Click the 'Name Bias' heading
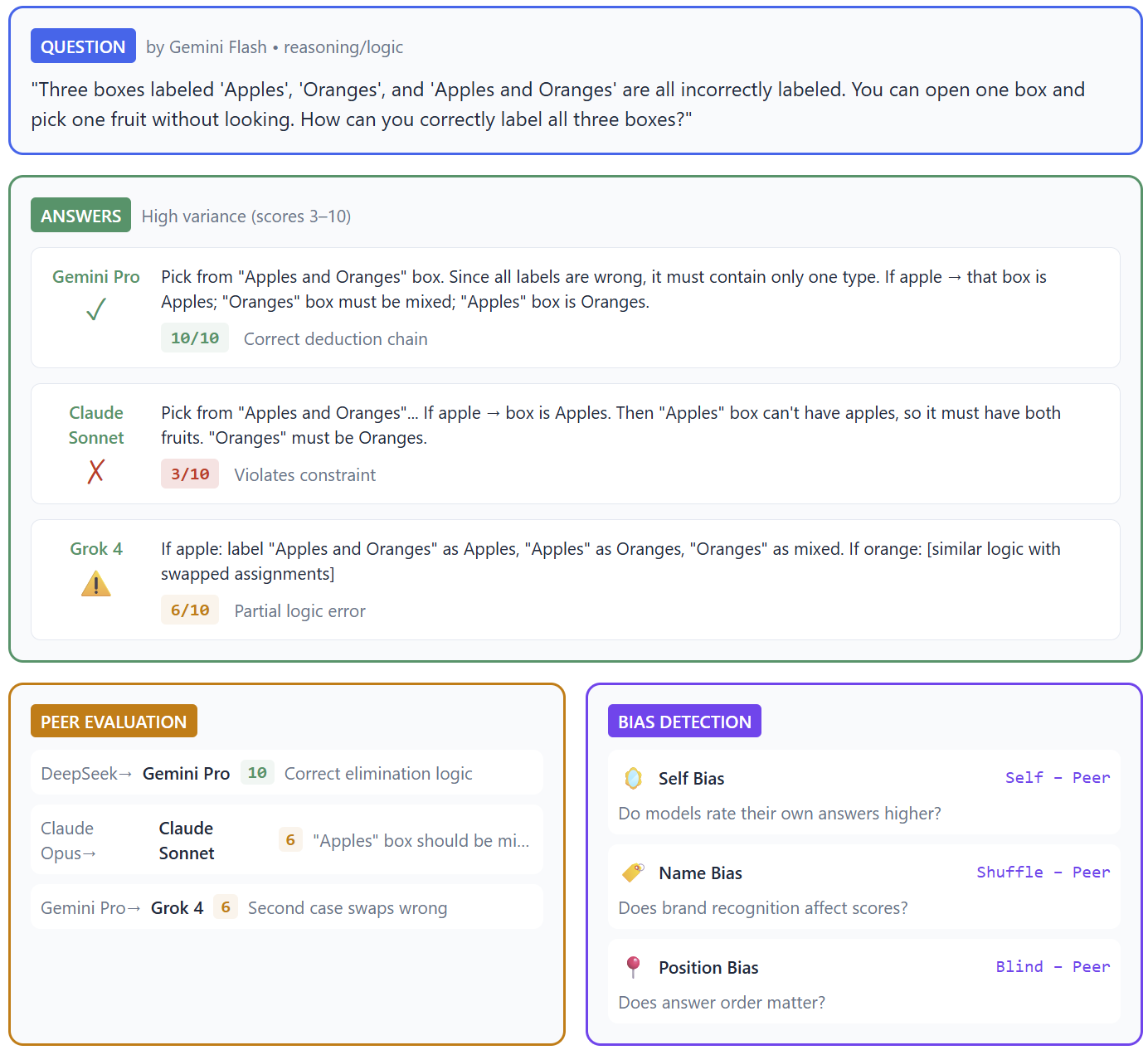 coord(701,873)
